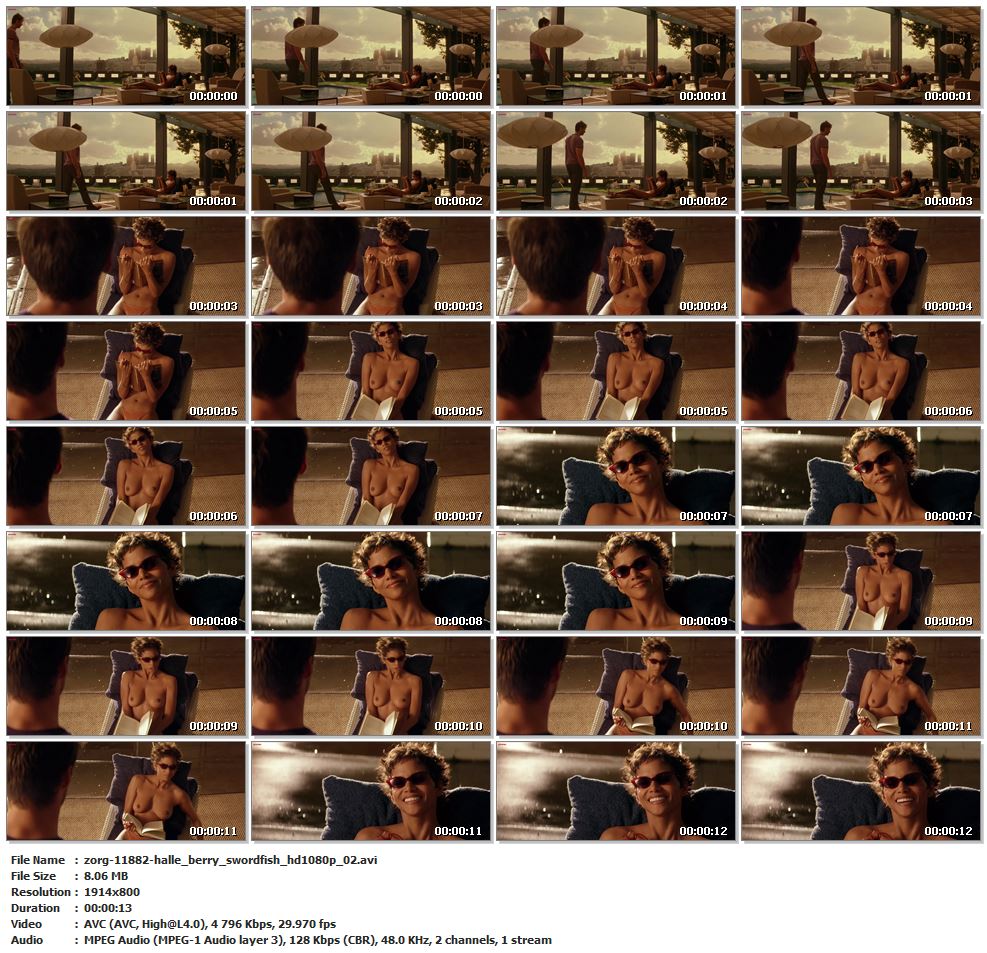Click the 'File Size' label

click(33, 876)
